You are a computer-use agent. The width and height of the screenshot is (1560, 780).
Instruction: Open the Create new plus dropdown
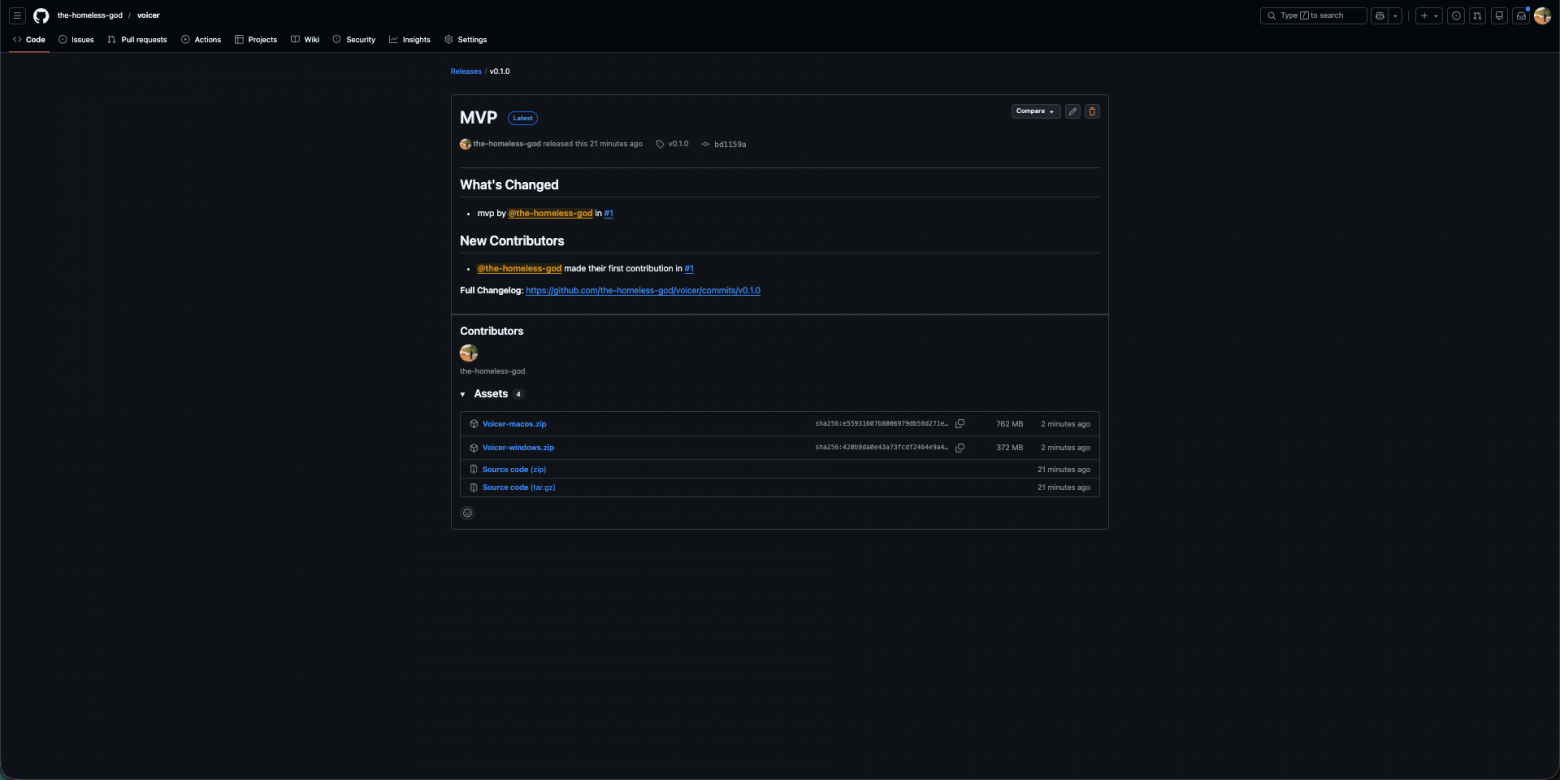[x=1429, y=16]
